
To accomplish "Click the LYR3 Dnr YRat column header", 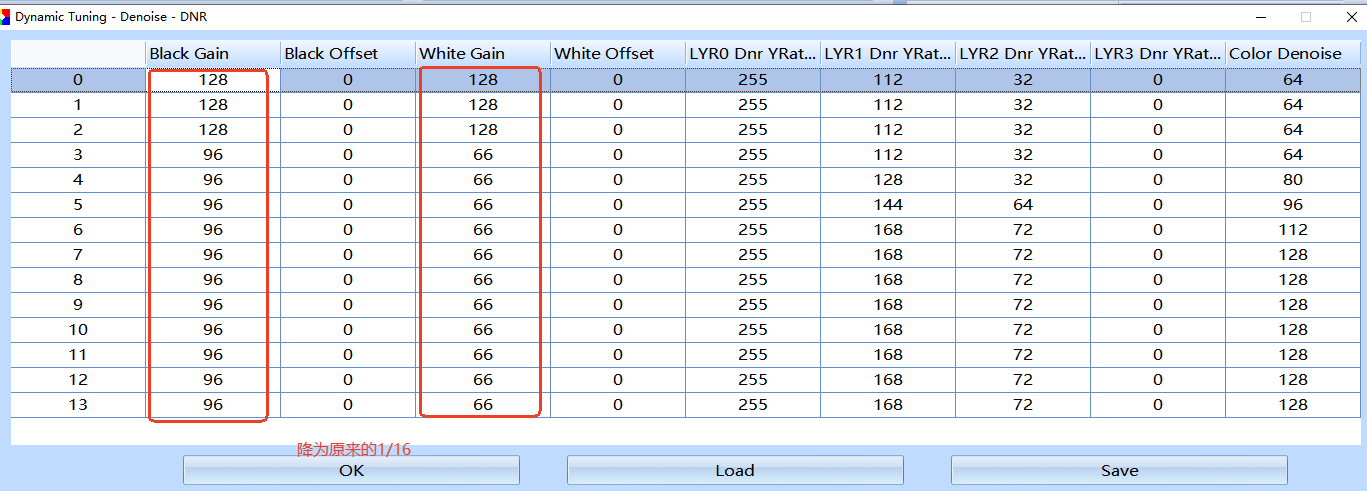I will click(x=1157, y=54).
